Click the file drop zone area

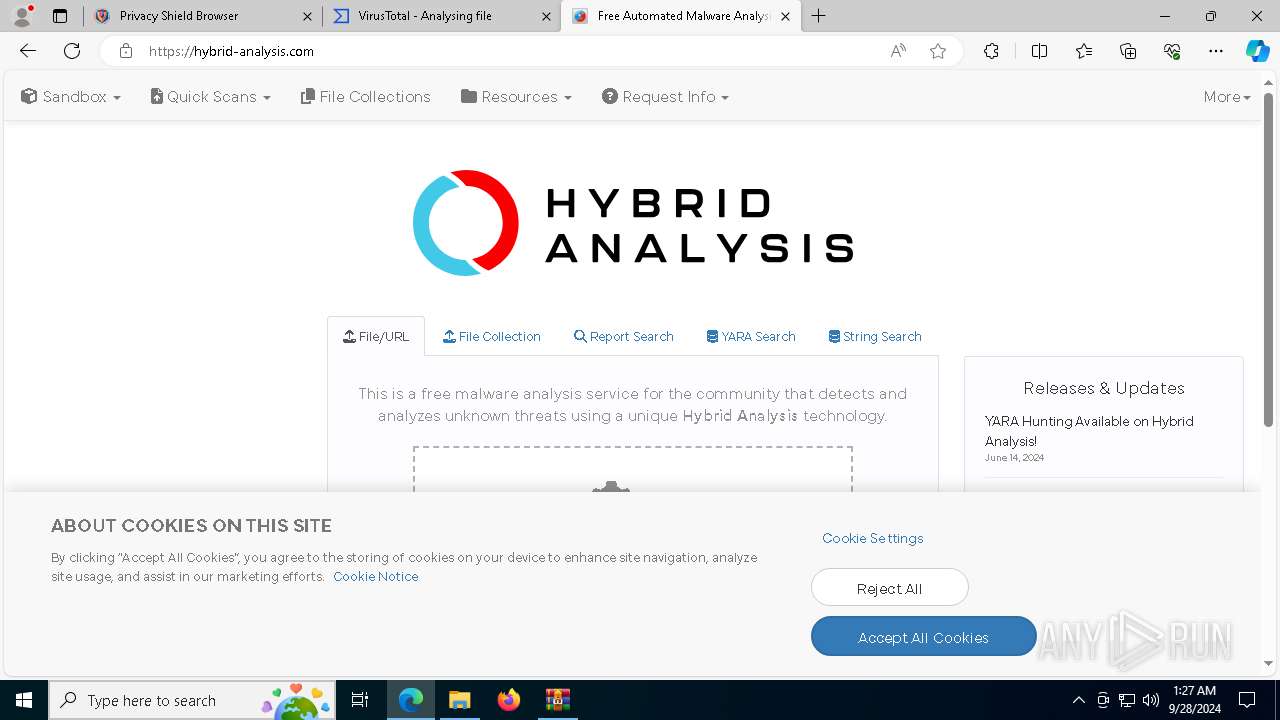pos(633,470)
